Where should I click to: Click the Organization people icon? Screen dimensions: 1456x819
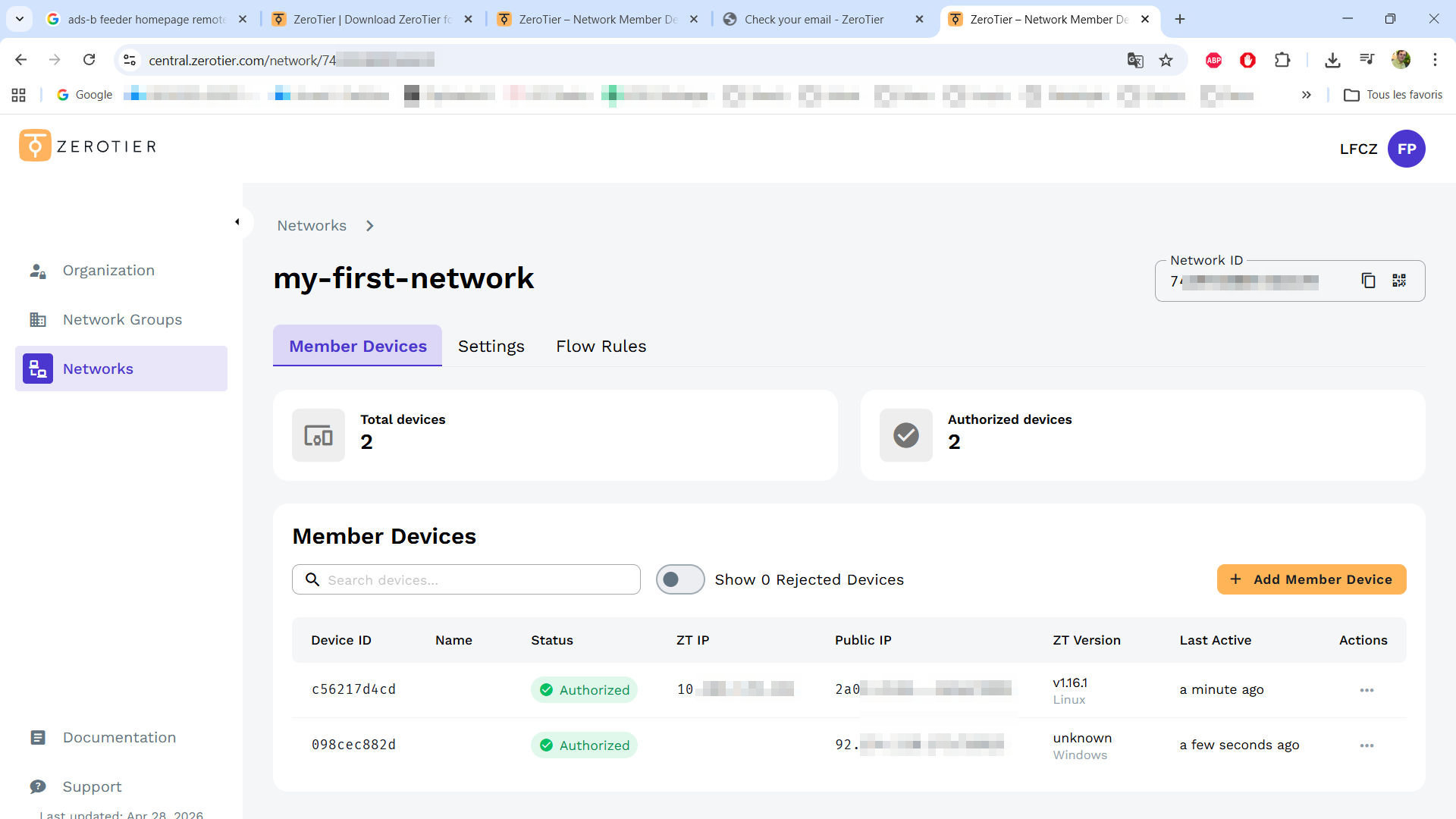[x=38, y=271]
